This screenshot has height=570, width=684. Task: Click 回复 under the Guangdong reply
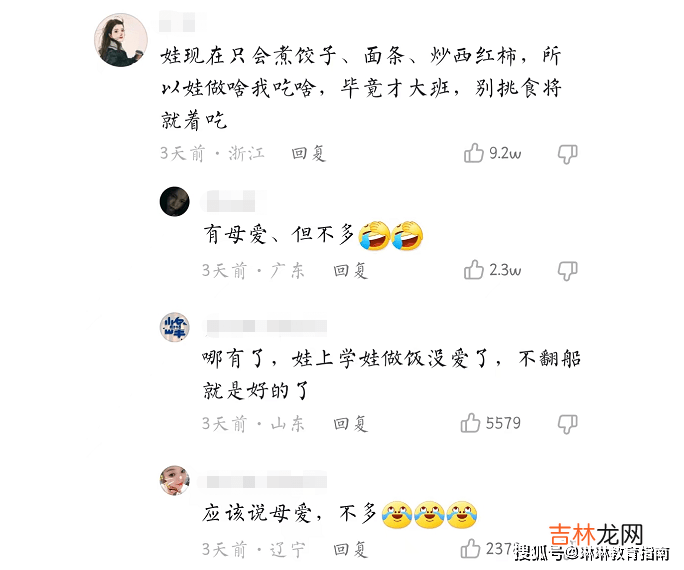click(351, 270)
